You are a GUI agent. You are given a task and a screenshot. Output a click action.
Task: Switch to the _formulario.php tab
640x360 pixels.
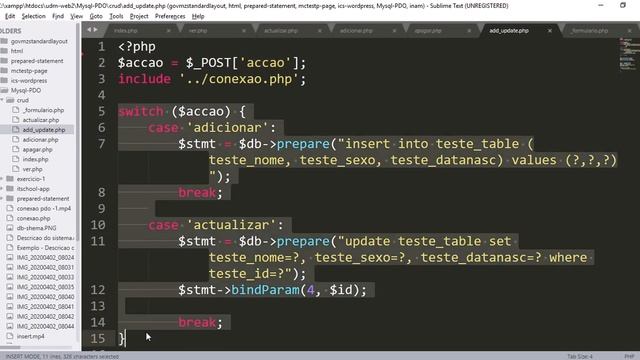pyautogui.click(x=589, y=31)
